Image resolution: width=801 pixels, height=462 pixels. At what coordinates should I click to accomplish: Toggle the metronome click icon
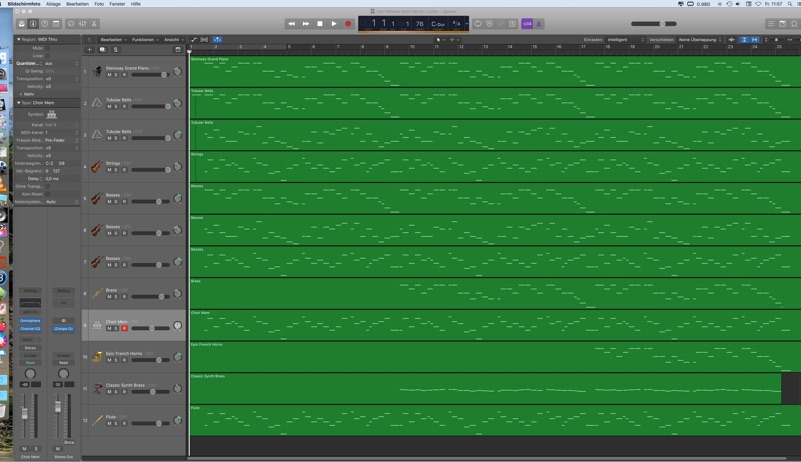tap(538, 24)
